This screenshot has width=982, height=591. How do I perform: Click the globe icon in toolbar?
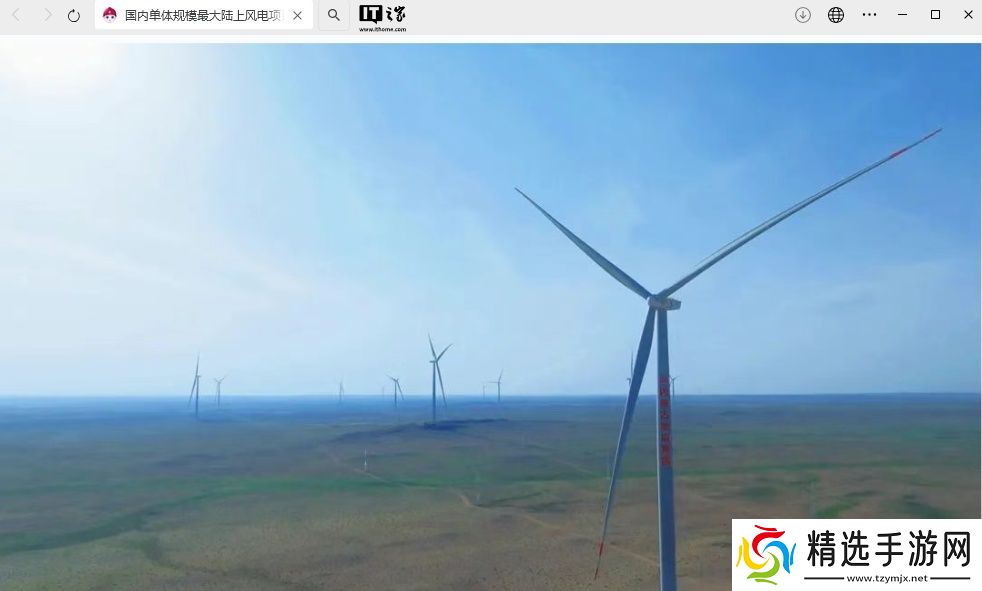click(x=836, y=15)
